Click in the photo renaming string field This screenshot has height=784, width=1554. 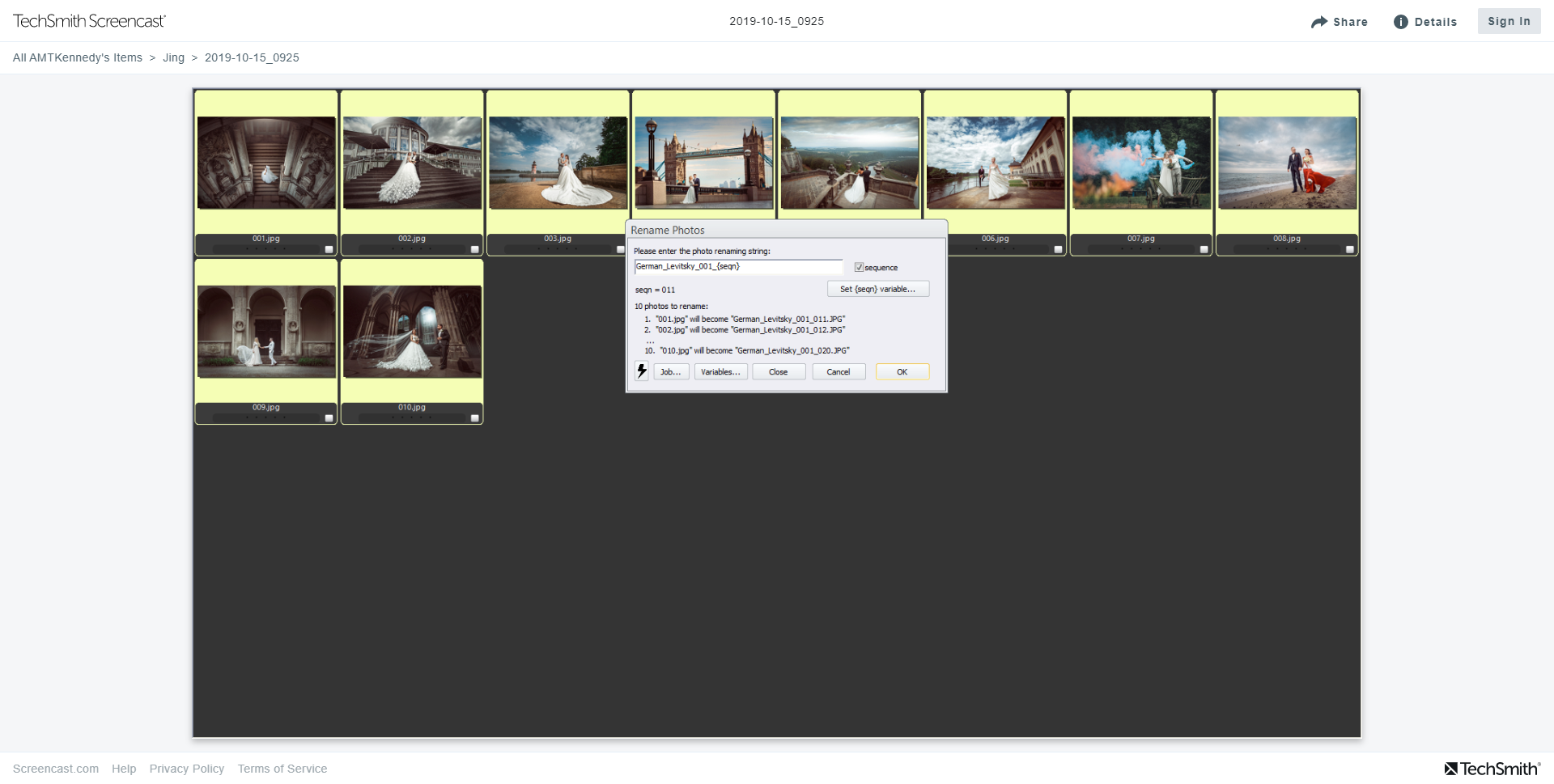coord(738,266)
